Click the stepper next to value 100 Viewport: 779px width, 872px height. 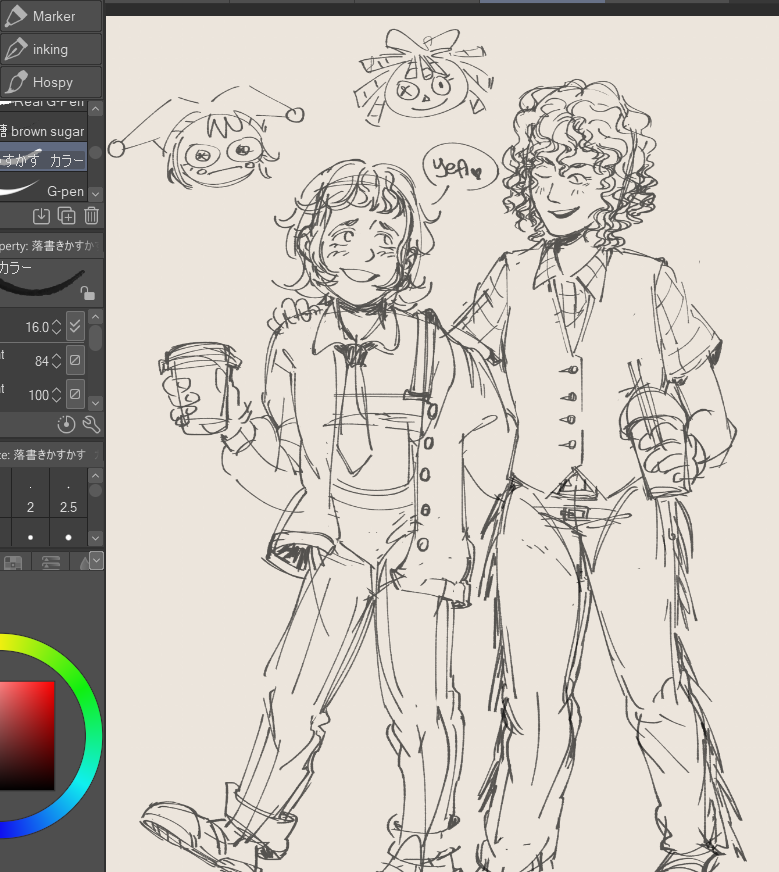pos(56,395)
